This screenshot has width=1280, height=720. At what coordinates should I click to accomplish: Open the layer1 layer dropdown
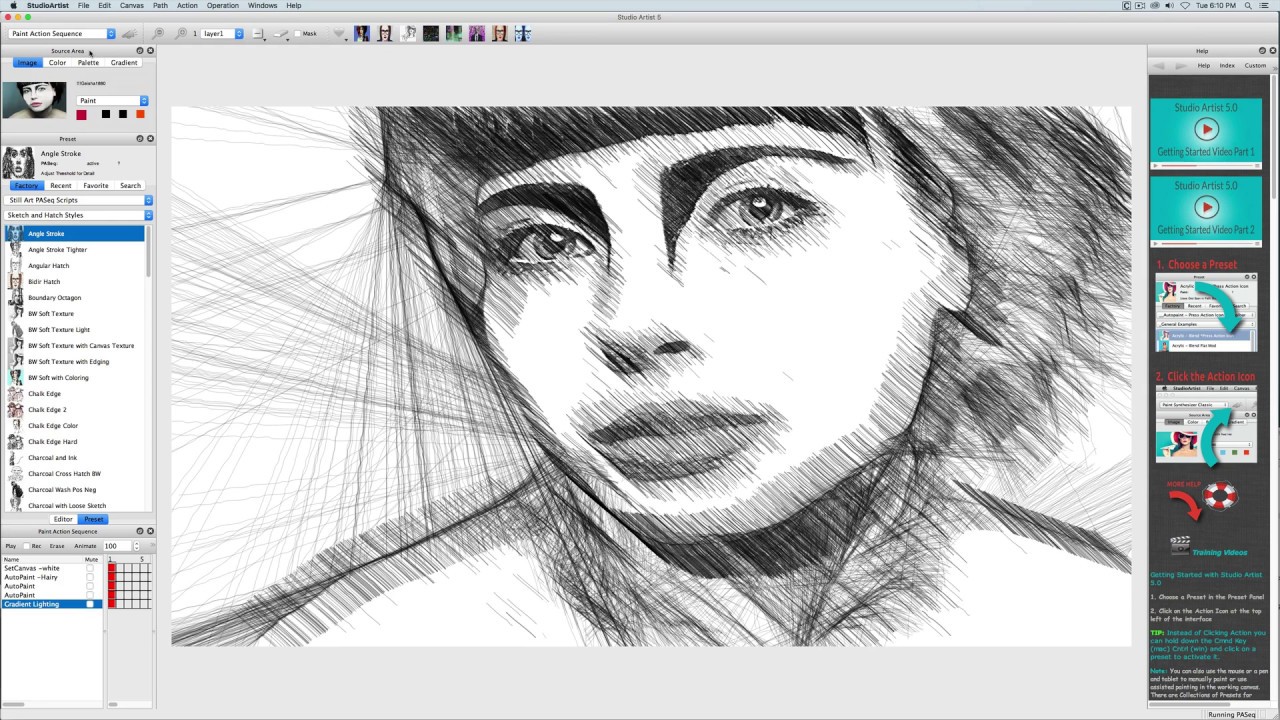pyautogui.click(x=222, y=34)
